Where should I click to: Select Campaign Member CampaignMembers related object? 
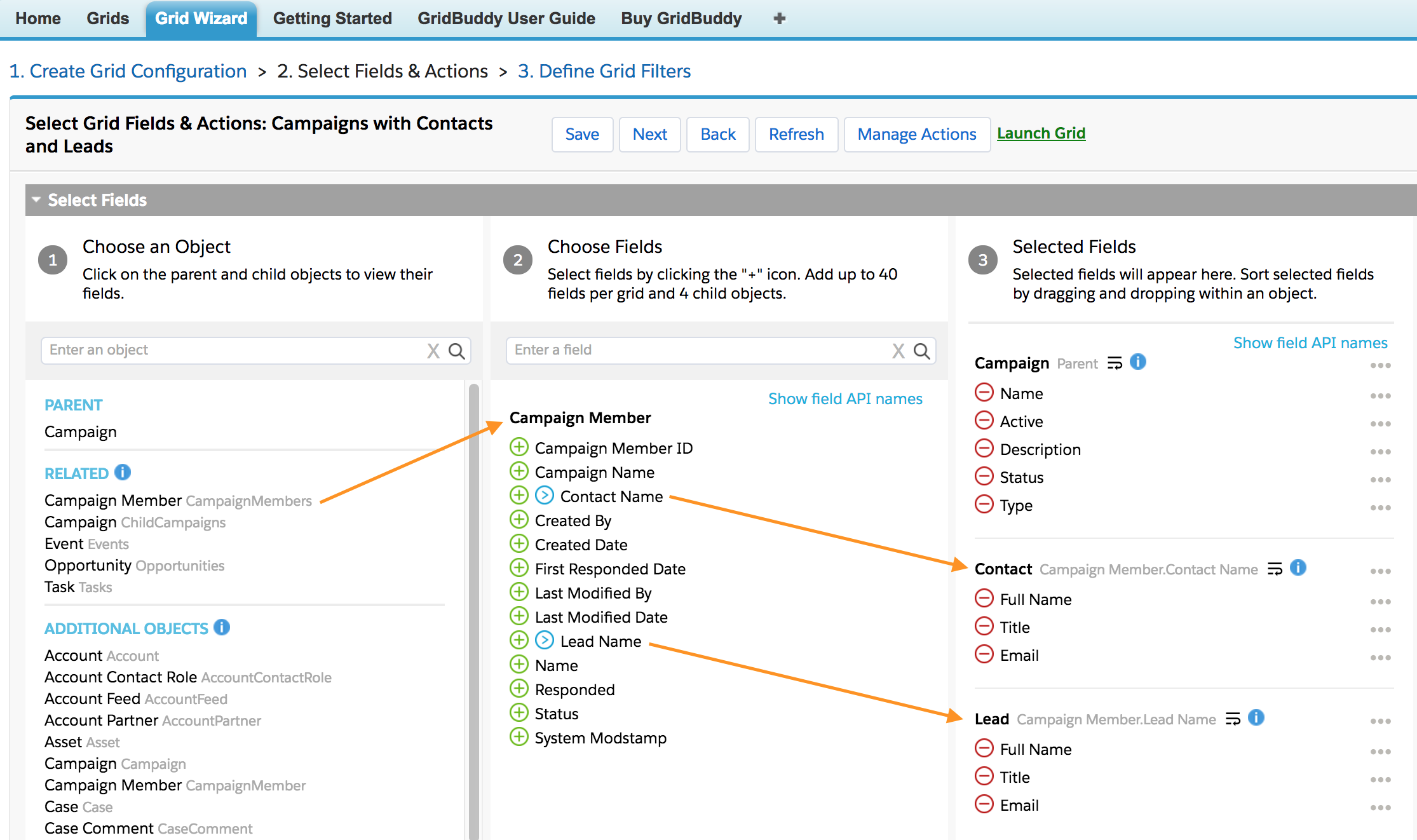point(178,501)
